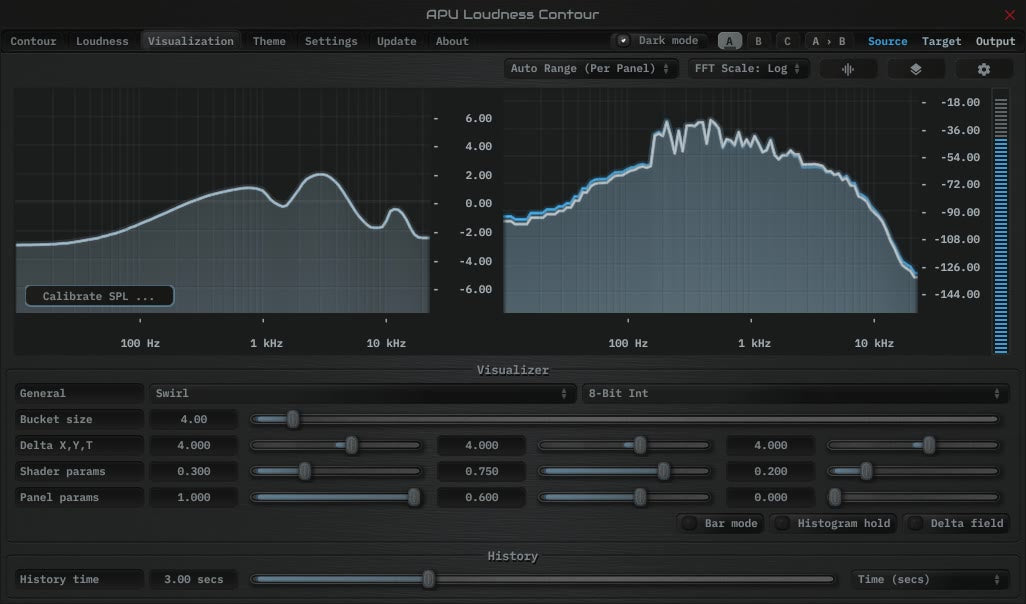This screenshot has height=604, width=1026.
Task: Open the FFT Scale: Log dropdown
Action: tap(748, 69)
